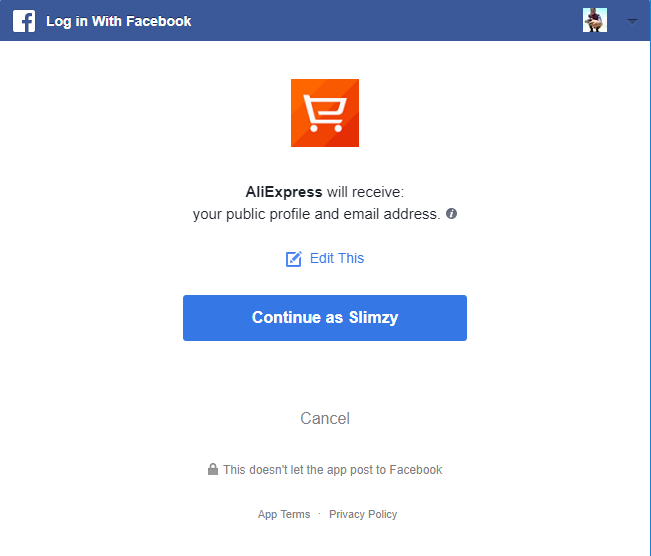Click the public profile and email address text
Screen dimensions: 651x556
[x=316, y=214]
